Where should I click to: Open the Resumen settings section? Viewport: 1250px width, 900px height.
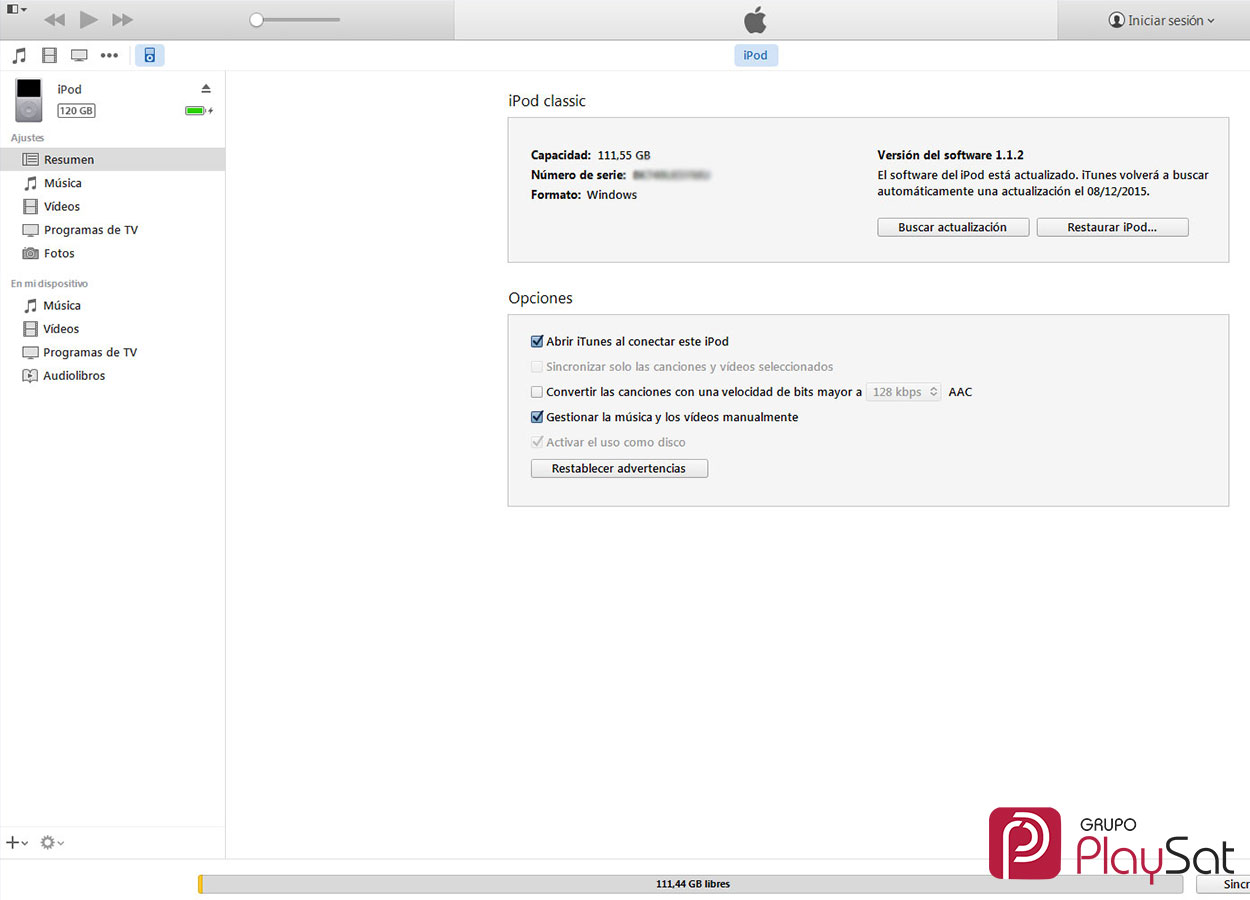[x=112, y=159]
